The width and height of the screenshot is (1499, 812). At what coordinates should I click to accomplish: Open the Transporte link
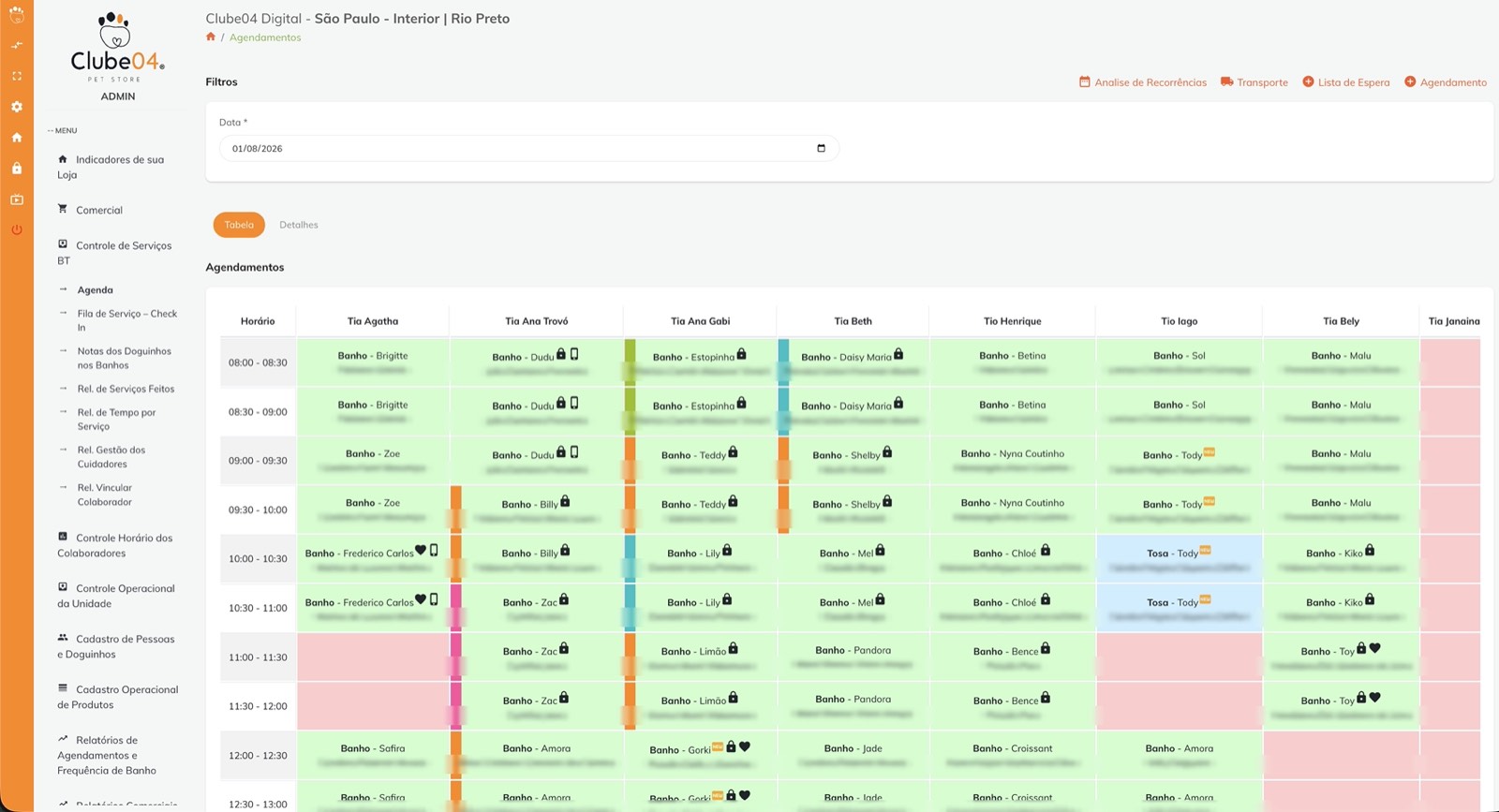[1262, 82]
